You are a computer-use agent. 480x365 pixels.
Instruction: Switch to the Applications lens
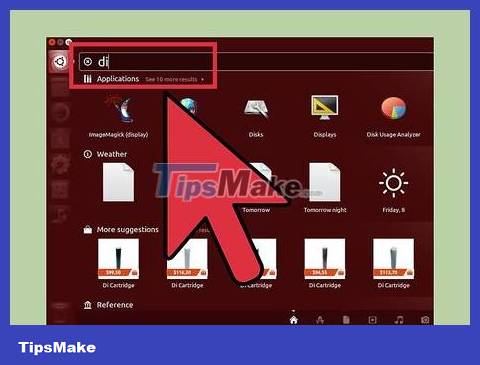click(320, 320)
